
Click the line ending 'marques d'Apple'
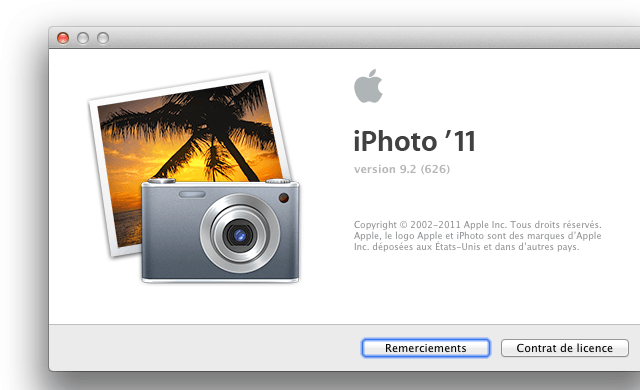point(478,236)
